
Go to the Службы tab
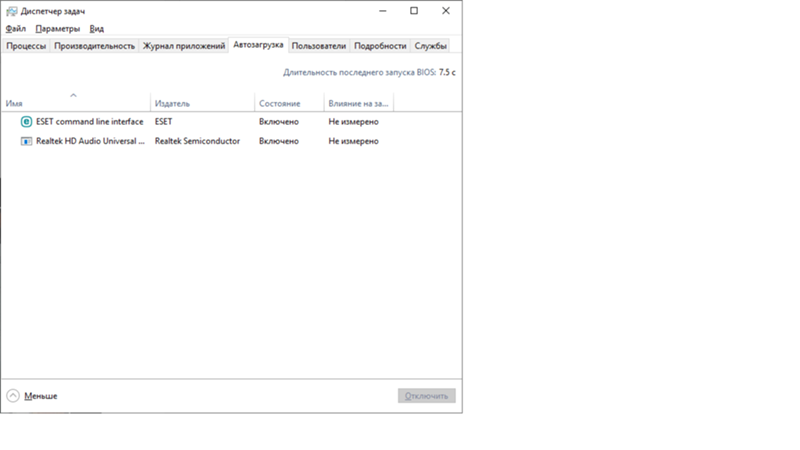coord(430,46)
